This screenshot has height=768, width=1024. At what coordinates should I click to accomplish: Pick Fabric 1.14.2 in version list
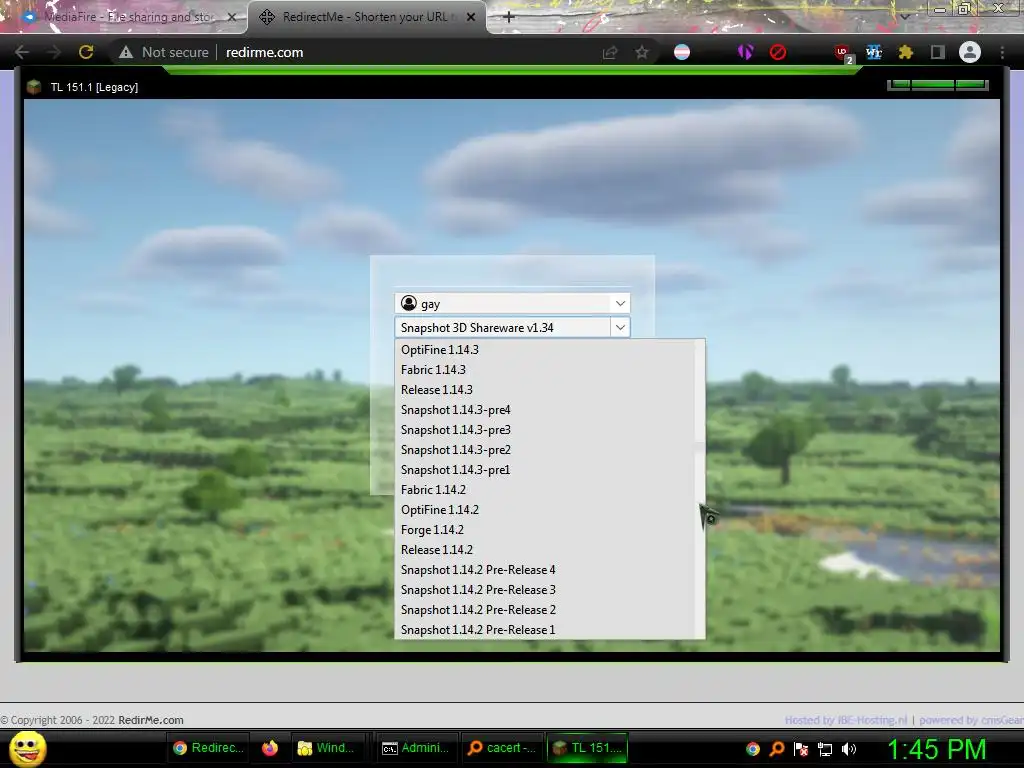click(x=545, y=490)
